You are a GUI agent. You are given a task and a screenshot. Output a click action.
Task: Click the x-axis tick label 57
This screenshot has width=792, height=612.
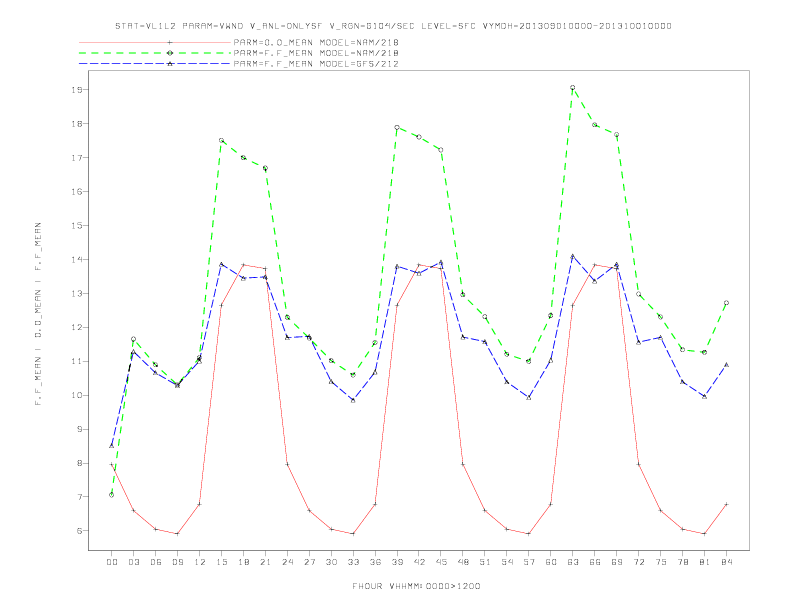point(529,562)
